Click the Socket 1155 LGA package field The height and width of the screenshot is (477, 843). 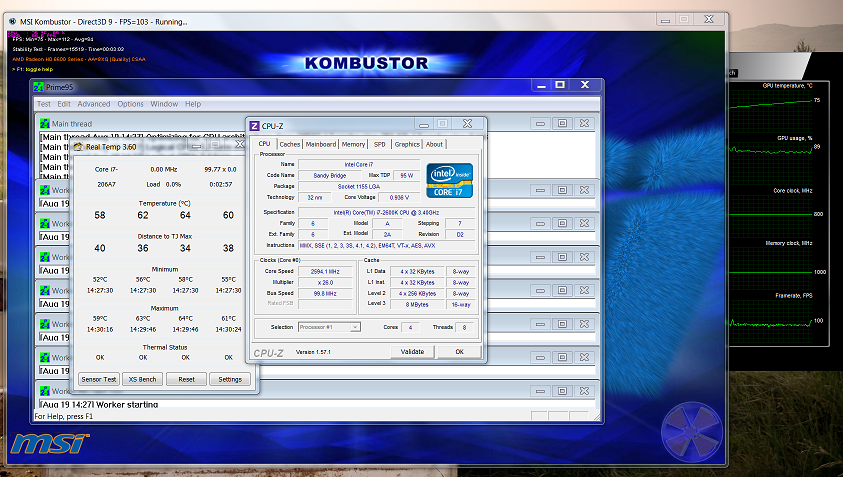click(x=359, y=186)
